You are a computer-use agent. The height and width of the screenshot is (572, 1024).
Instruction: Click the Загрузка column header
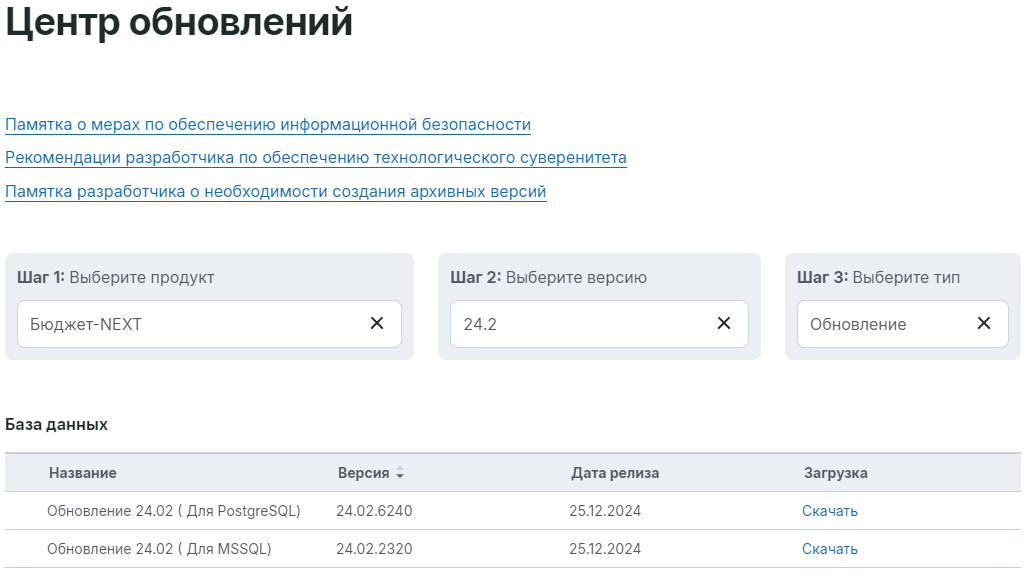(x=836, y=473)
